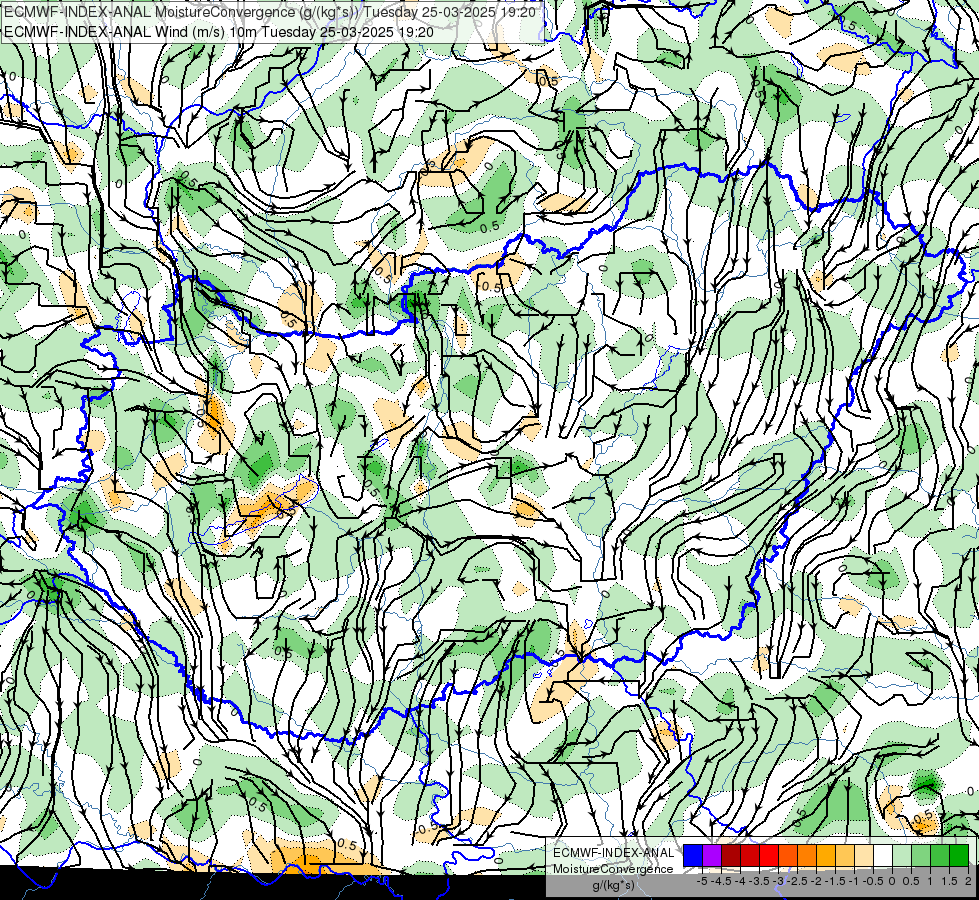979x900 pixels.
Task: Click the ECMWF-INDEX-ANAL label in legend
Action: click(x=613, y=853)
